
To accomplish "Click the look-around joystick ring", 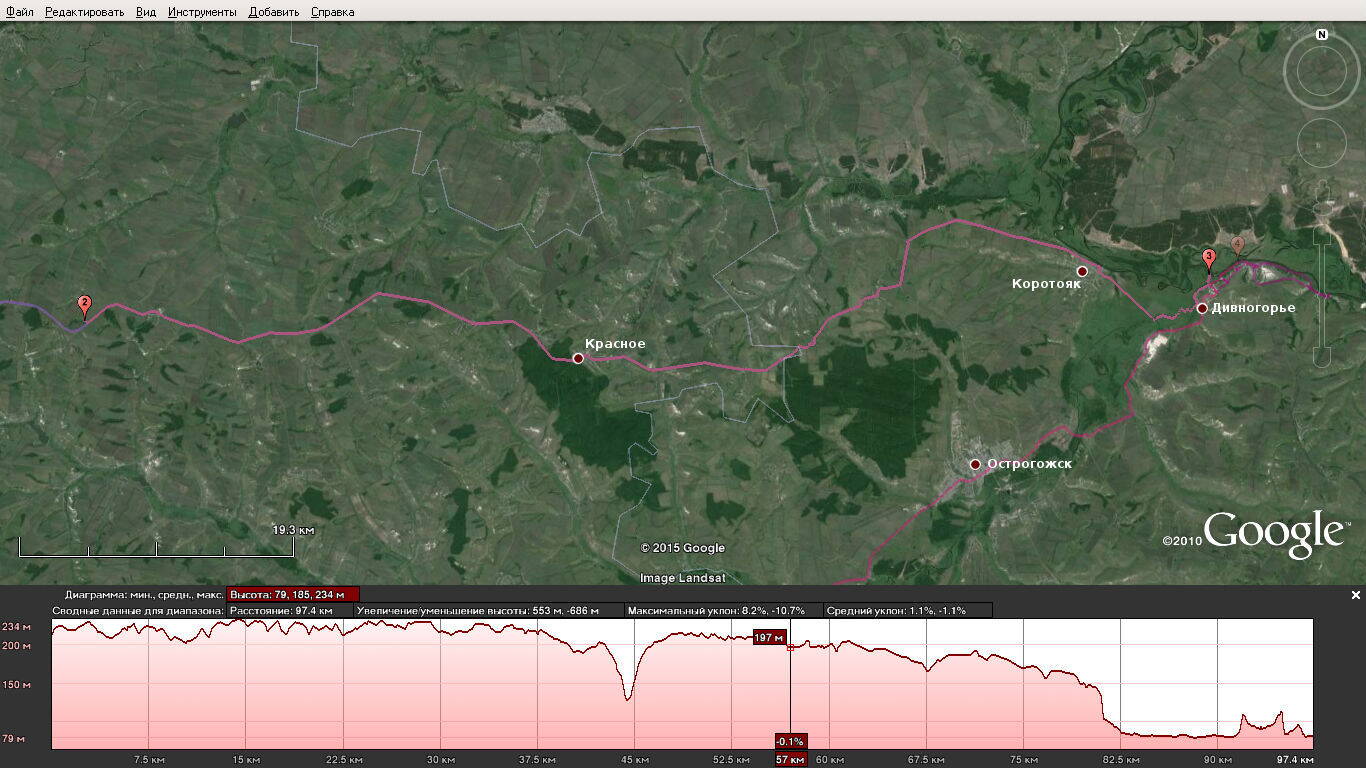I will 1322,70.
